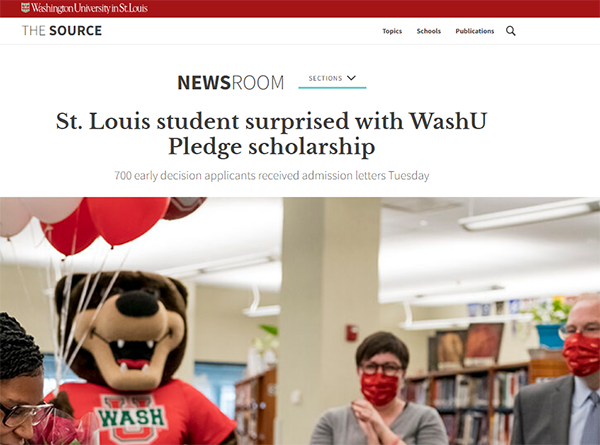Screen dimensions: 600x445
Task: Click the Sections label text
Action: [325, 78]
